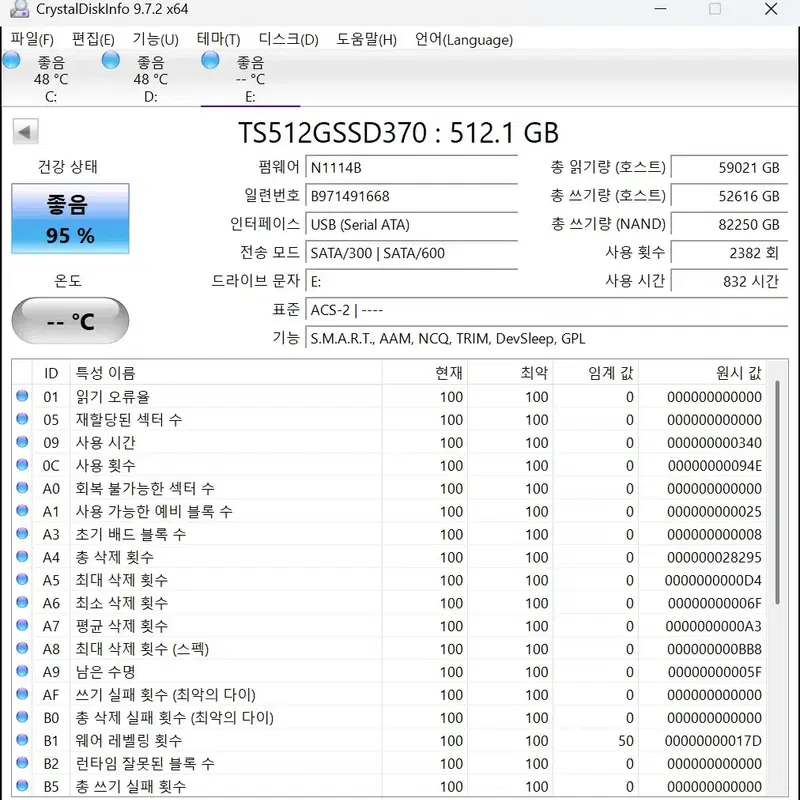
Task: Click status orb for attribute A4 총 삭제 횟수
Action: (22, 556)
